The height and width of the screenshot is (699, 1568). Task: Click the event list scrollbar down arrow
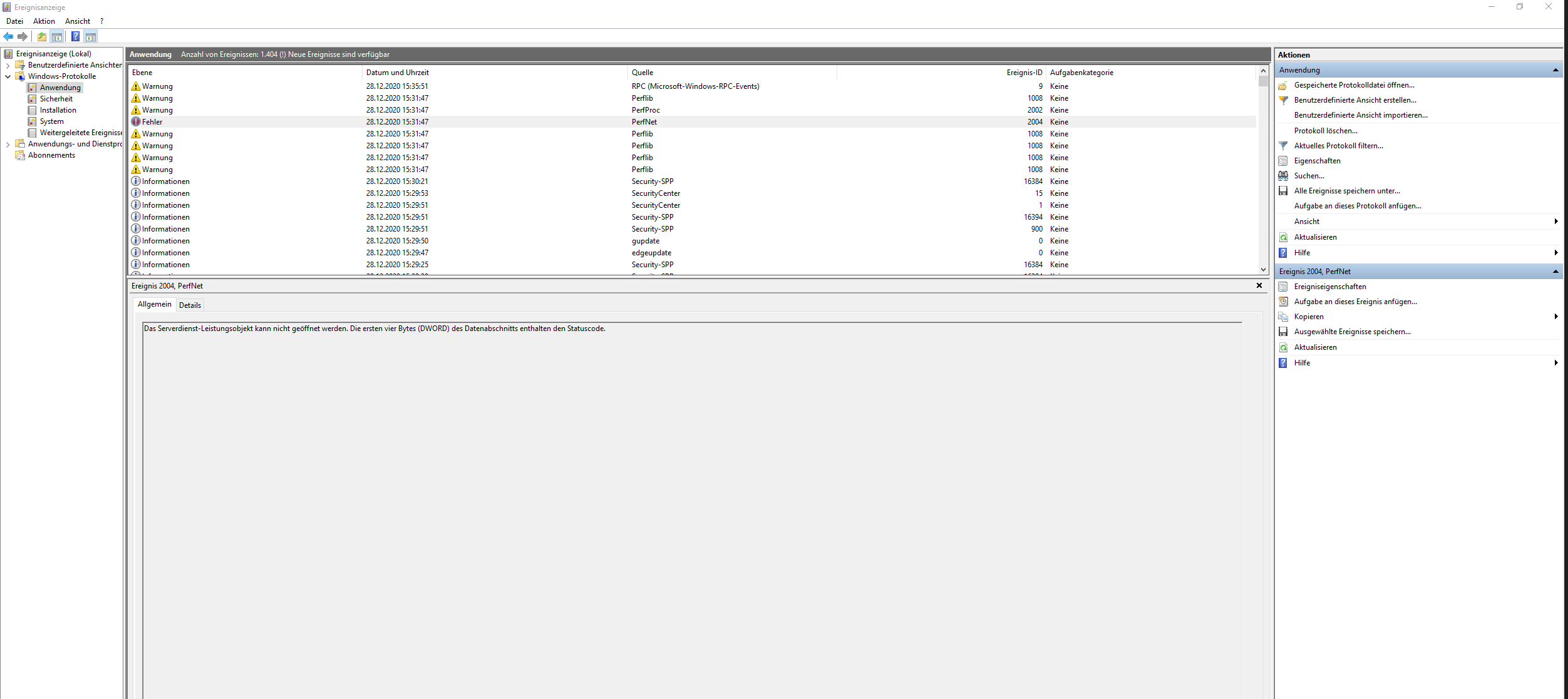1263,270
